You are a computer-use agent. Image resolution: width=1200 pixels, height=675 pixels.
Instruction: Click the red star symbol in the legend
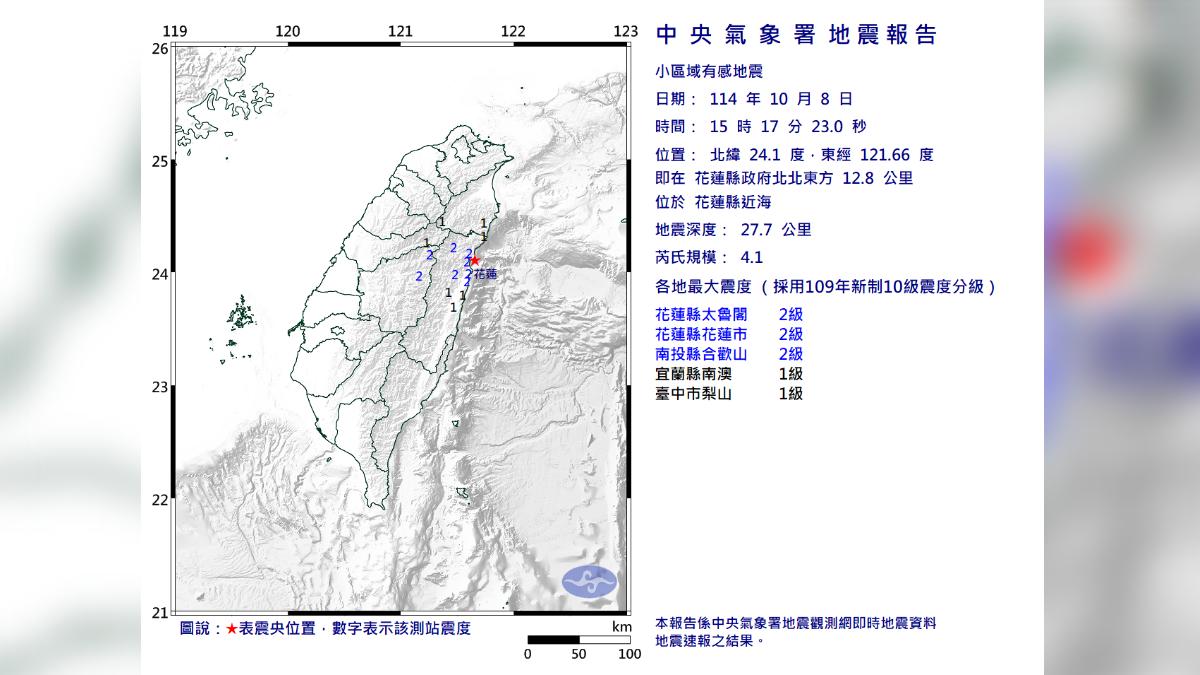(x=232, y=630)
